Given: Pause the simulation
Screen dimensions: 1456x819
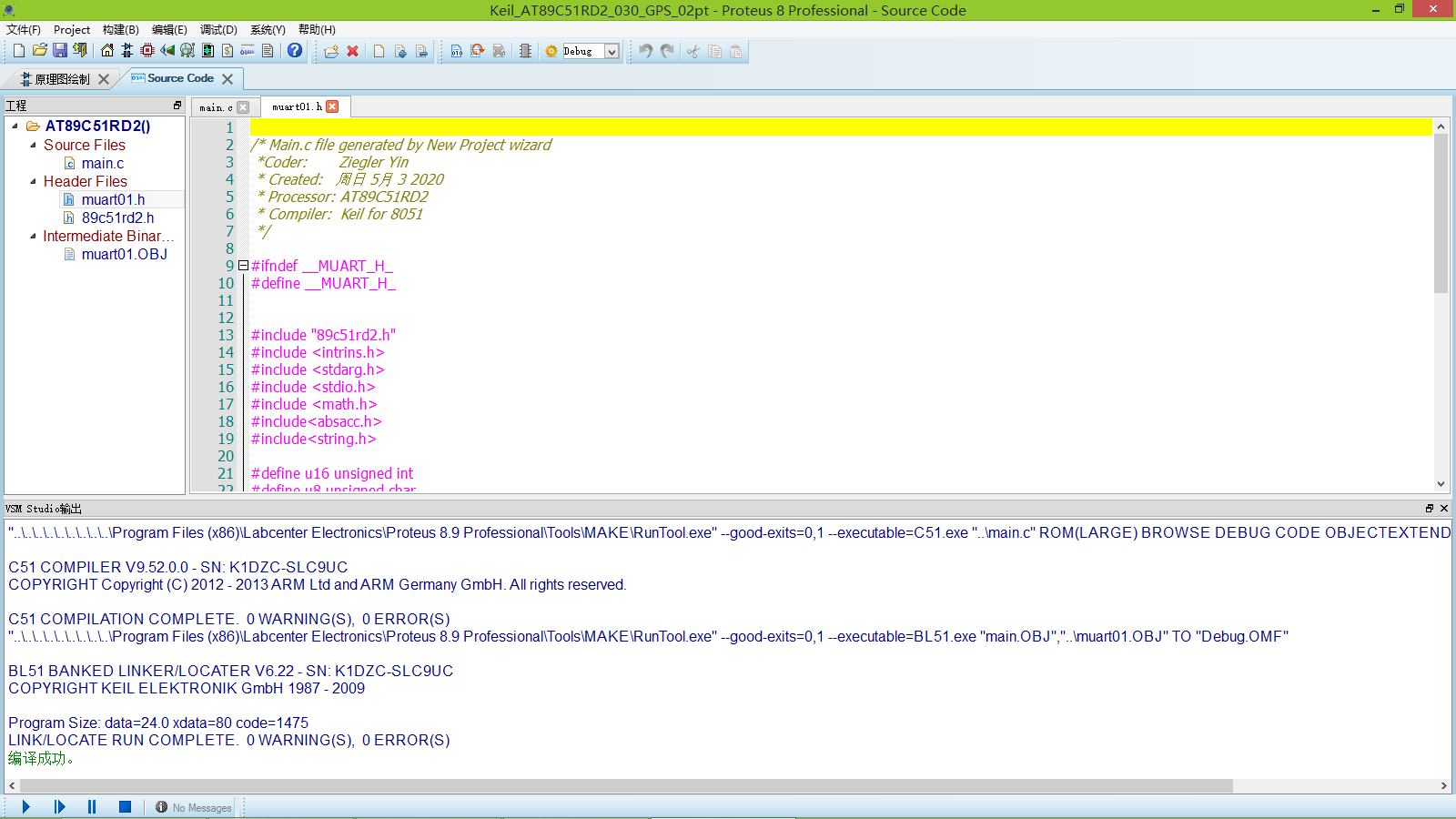Looking at the screenshot, I should (x=92, y=807).
